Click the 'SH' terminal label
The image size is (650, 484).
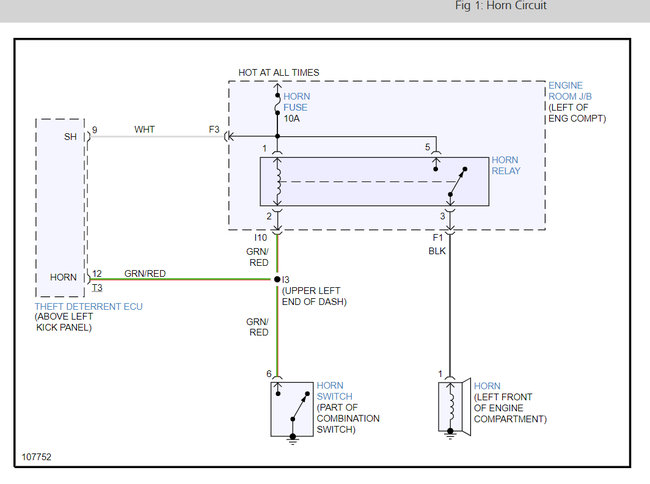point(70,137)
